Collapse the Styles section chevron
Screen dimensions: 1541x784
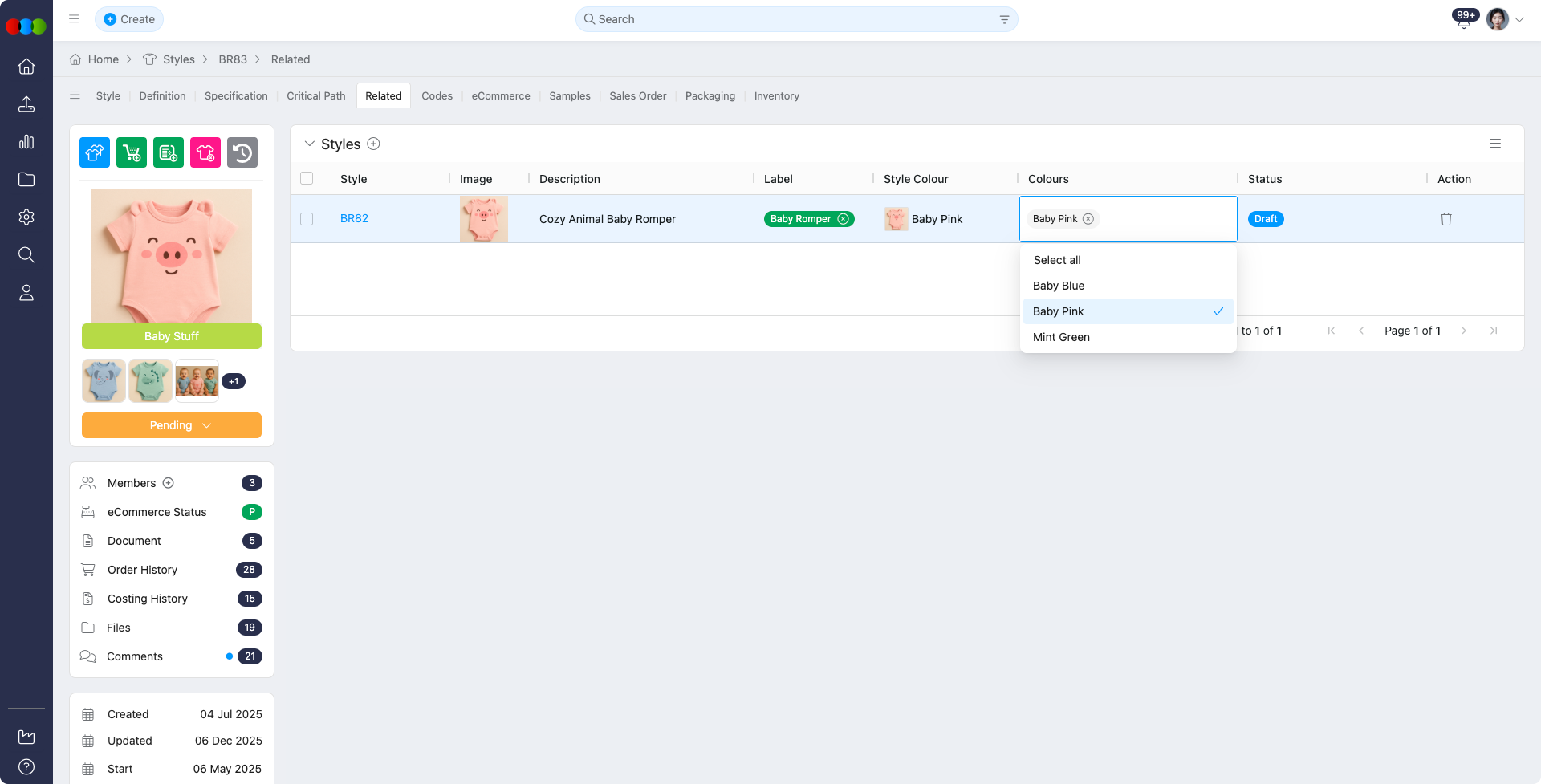pyautogui.click(x=309, y=144)
